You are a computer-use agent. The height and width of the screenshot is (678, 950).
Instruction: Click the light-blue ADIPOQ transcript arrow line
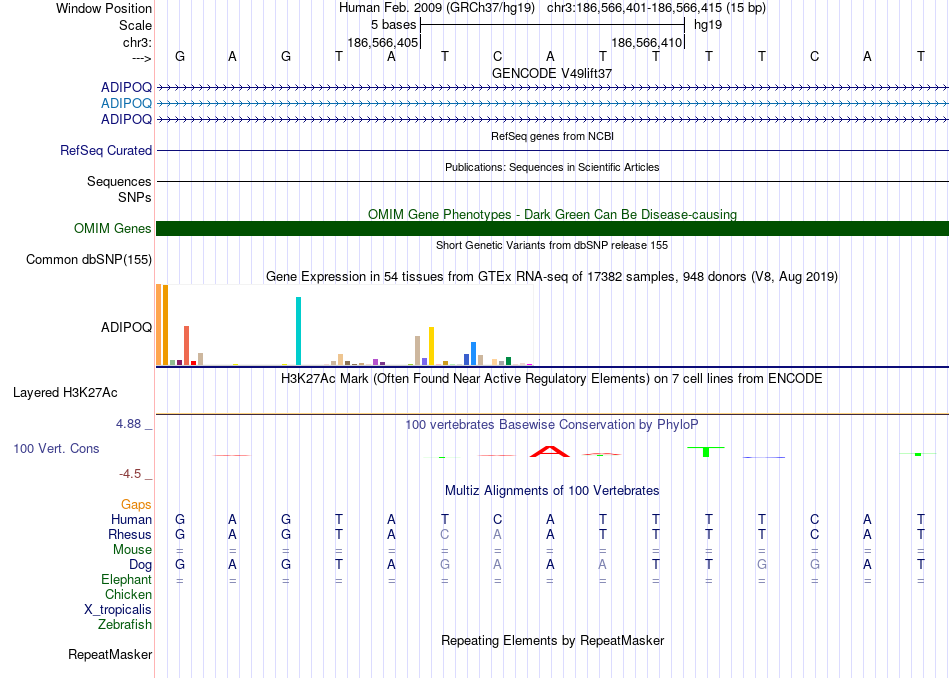(552, 104)
